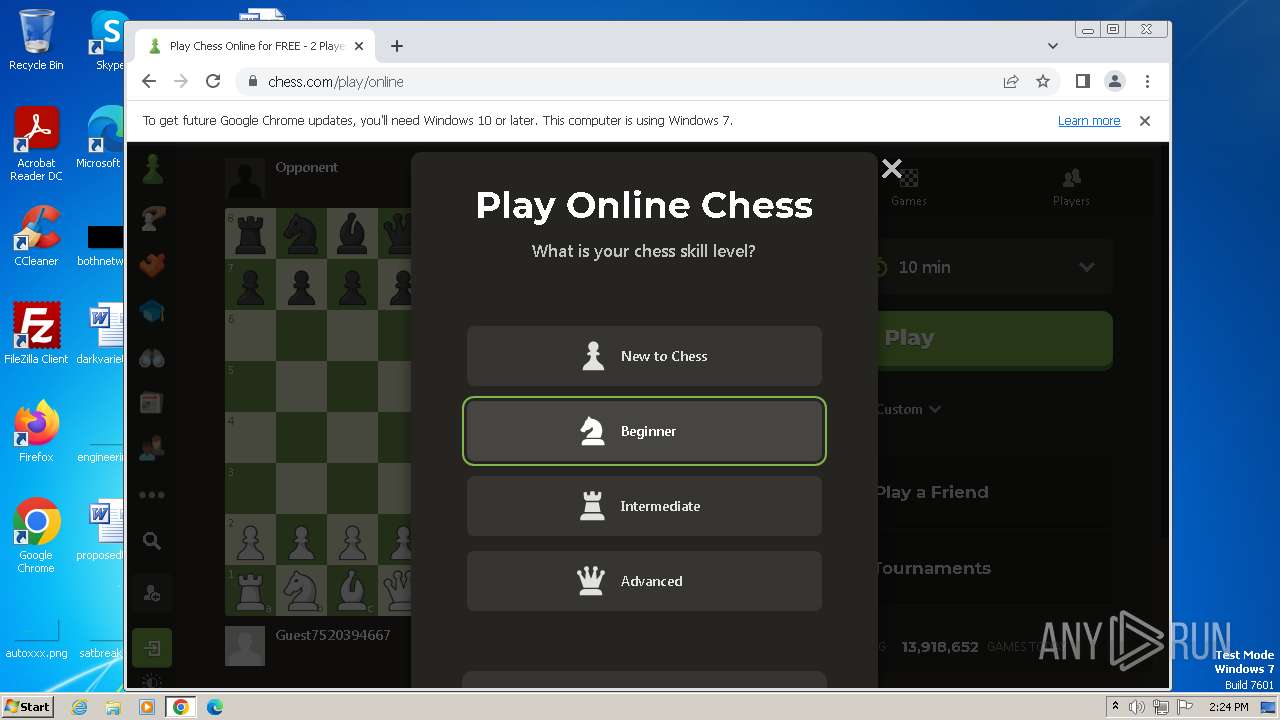Click the black rook on a8

[x=250, y=233]
